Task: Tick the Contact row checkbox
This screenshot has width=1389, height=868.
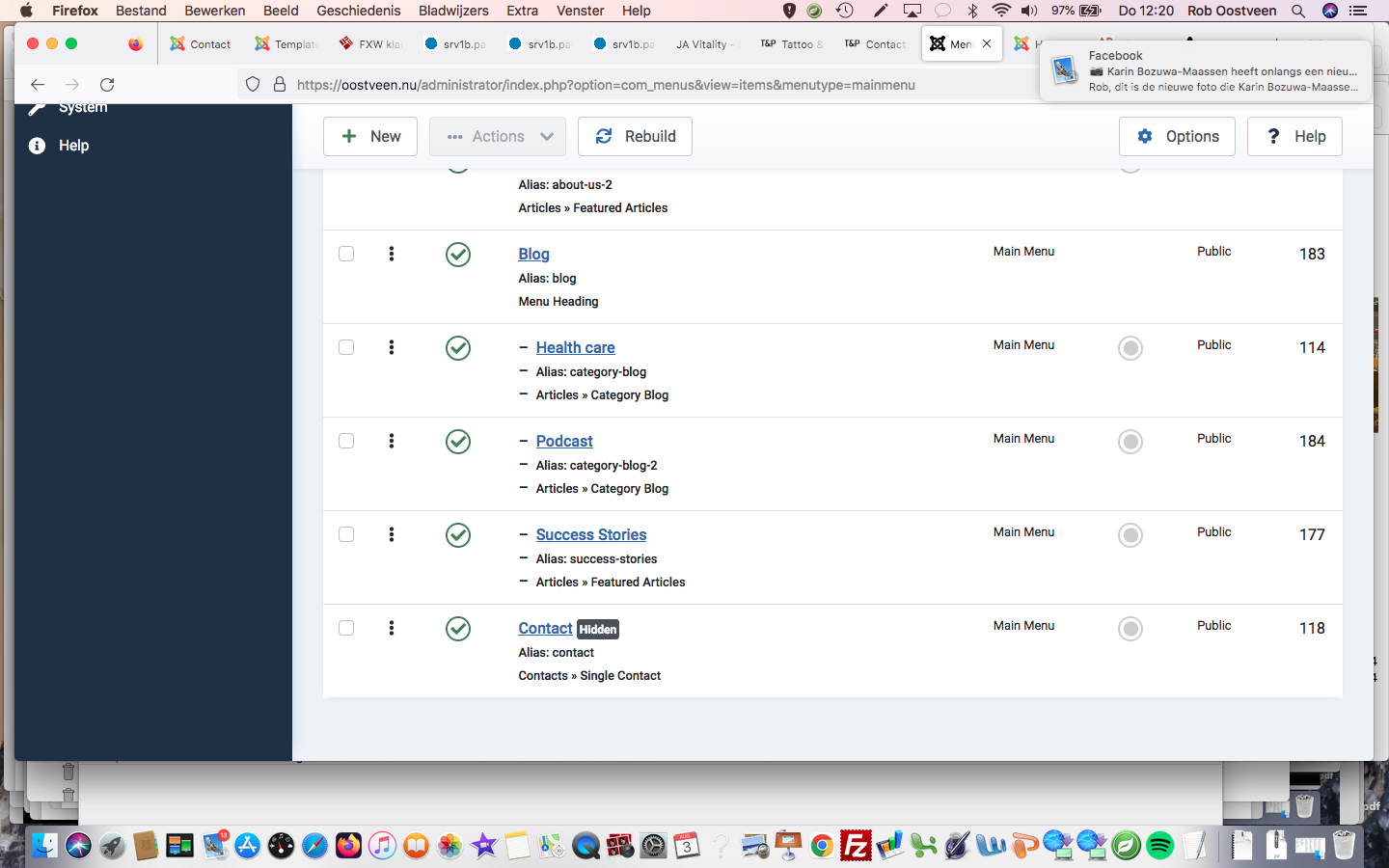Action: pyautogui.click(x=346, y=628)
